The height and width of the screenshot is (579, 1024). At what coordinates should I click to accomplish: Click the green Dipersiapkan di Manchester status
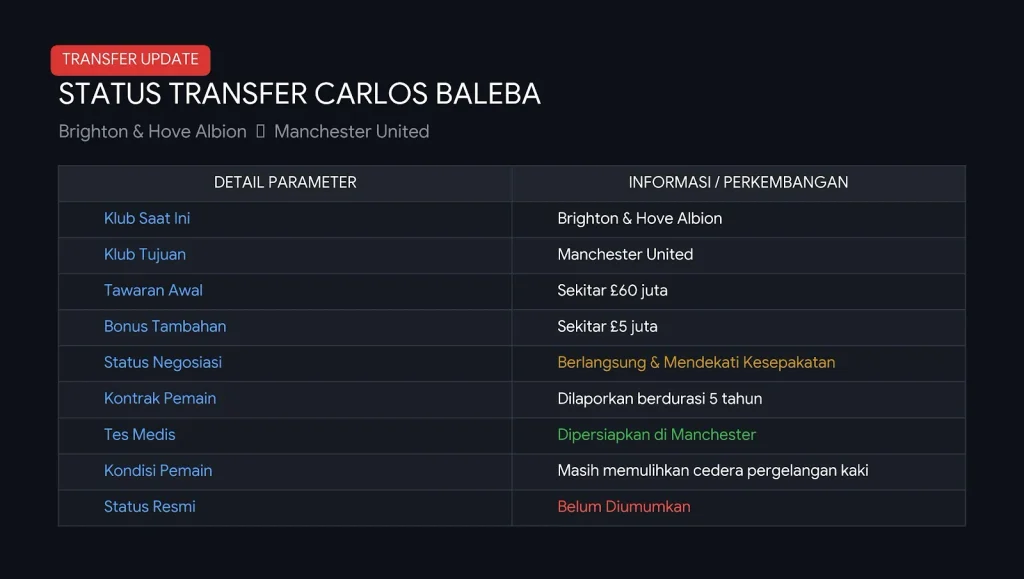[x=656, y=435]
